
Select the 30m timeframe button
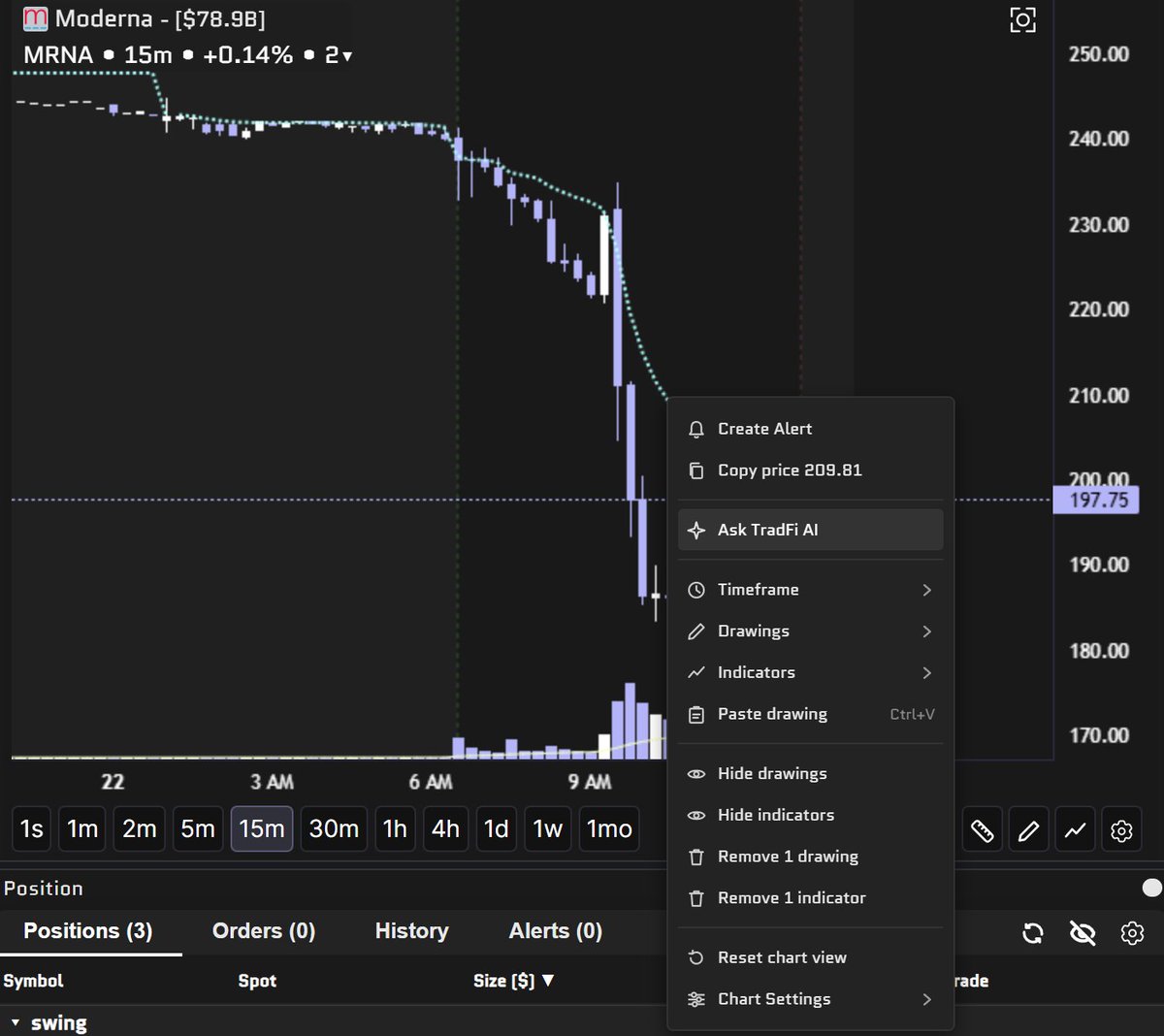pos(334,829)
